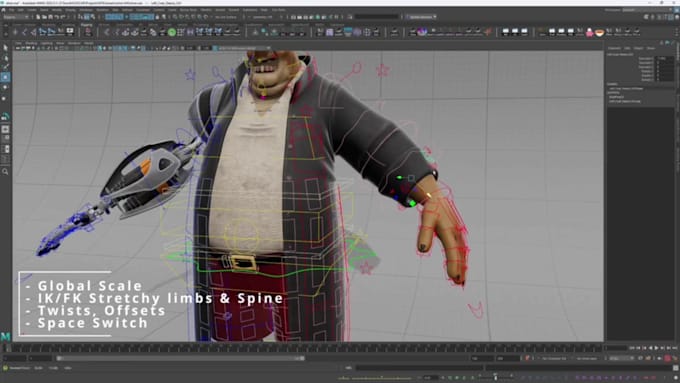
Task: Open the Rigging menu set dropdown
Action: [x=16, y=17]
